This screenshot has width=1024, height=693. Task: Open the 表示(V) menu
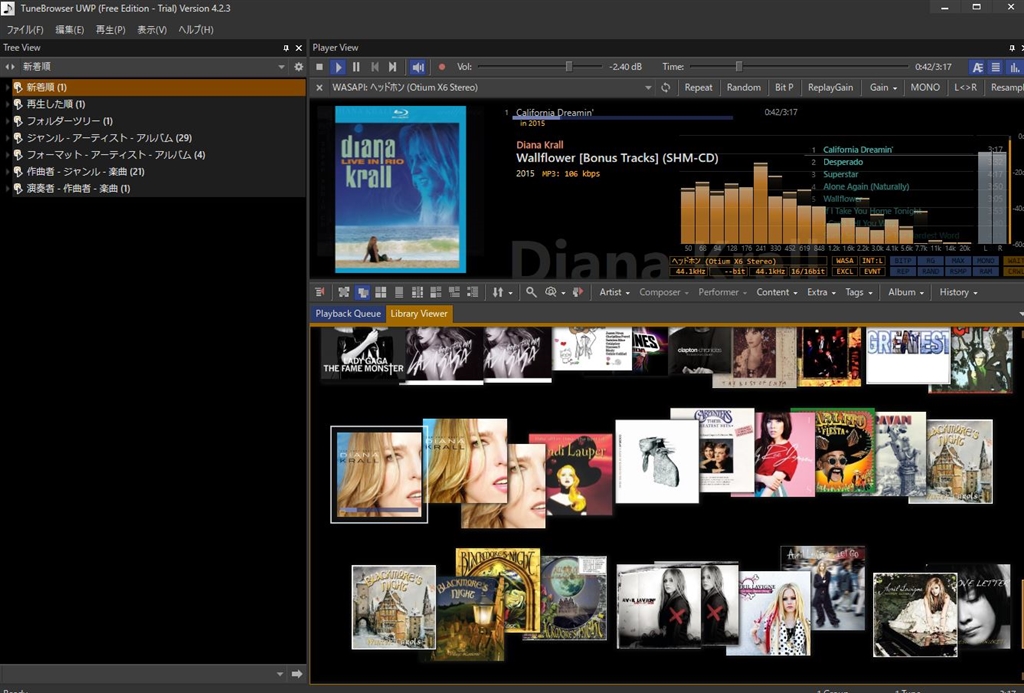click(x=152, y=29)
